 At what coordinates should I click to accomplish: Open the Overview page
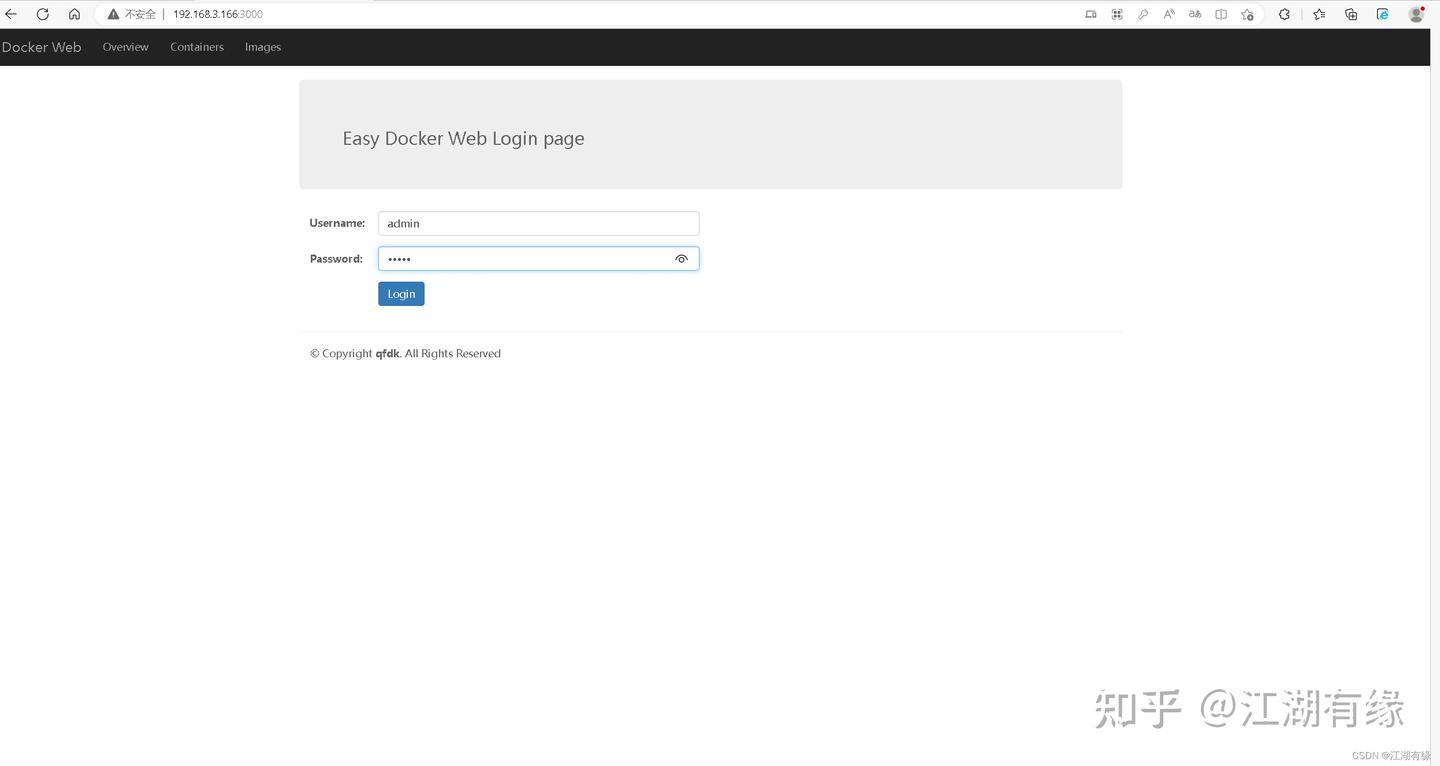coord(125,47)
